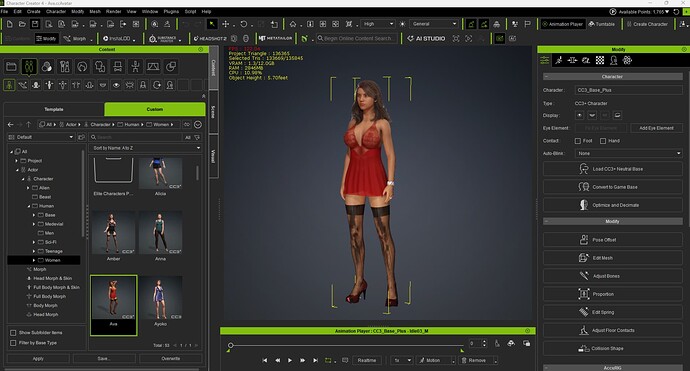Click the animation timeline scrubber handle
This screenshot has width=690, height=371.
pos(231,345)
